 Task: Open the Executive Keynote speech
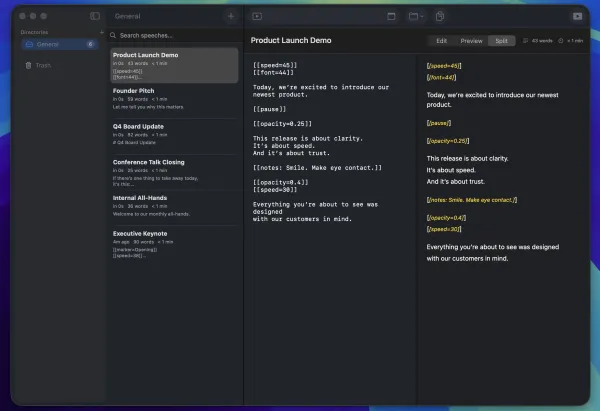174,244
